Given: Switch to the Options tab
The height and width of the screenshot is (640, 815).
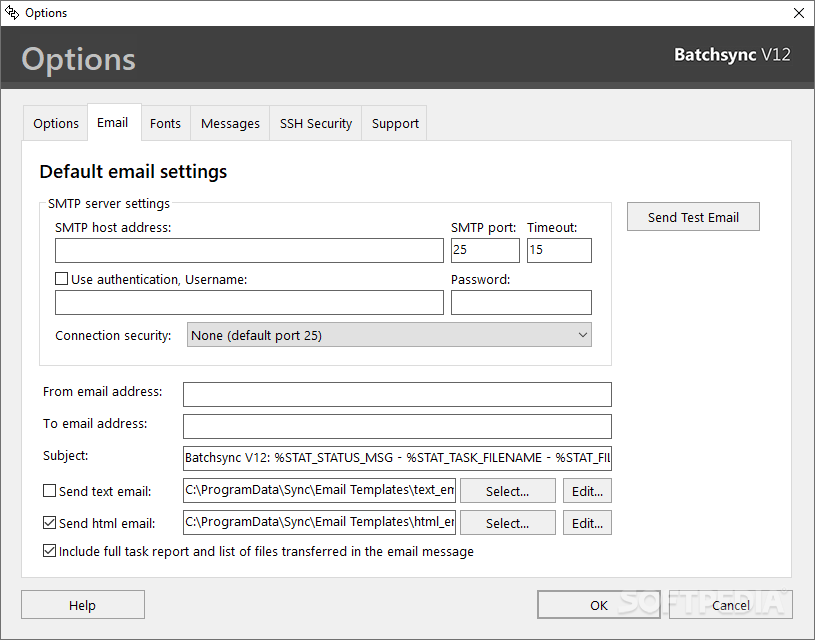Looking at the screenshot, I should [56, 124].
